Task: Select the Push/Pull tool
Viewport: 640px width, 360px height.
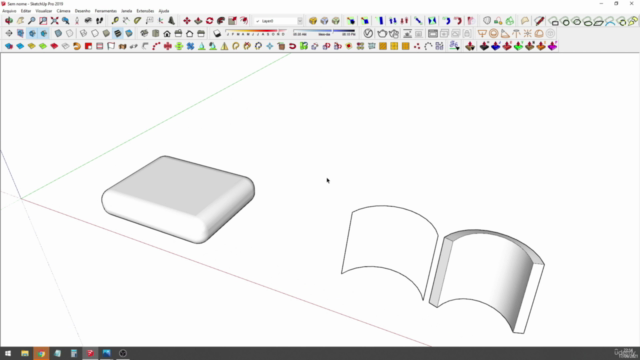Action: (198, 20)
